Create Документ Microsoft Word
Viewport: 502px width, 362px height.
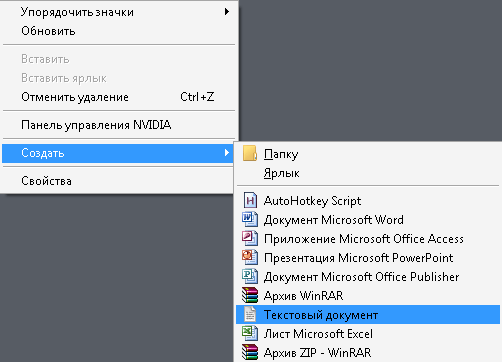pos(368,220)
